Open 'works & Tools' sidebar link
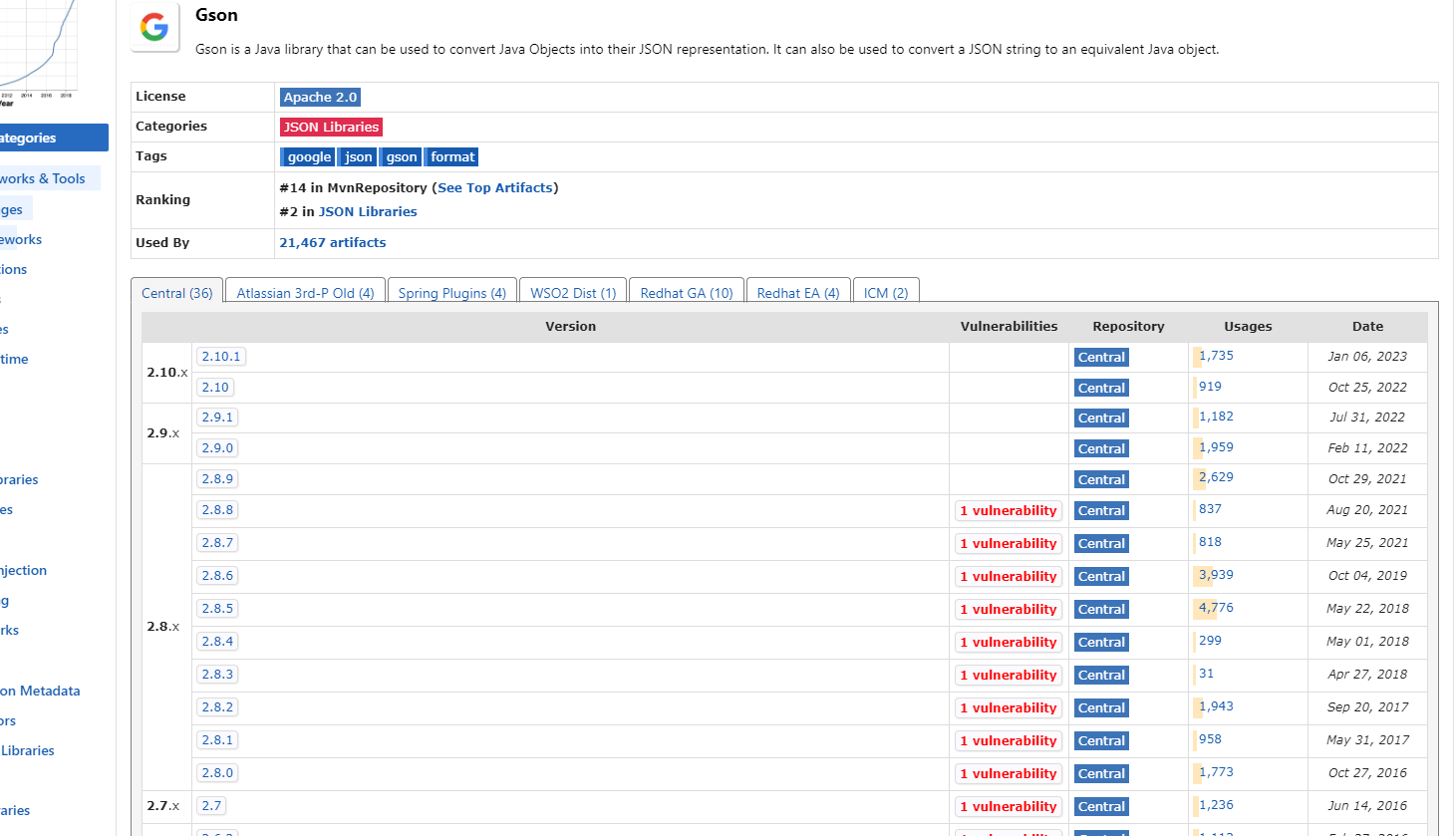 (43, 179)
